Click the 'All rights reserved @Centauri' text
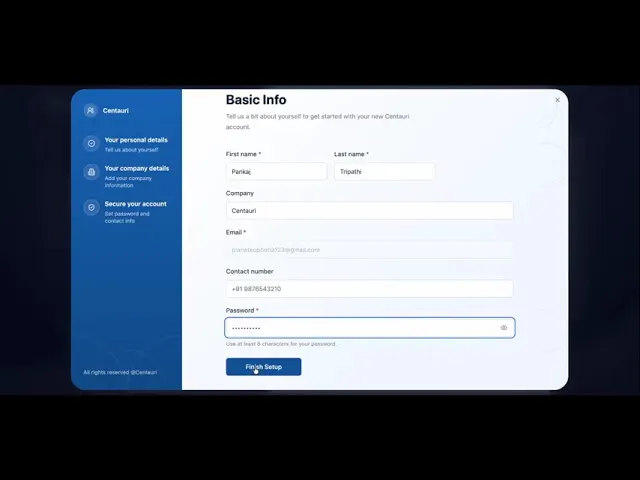 coord(120,372)
